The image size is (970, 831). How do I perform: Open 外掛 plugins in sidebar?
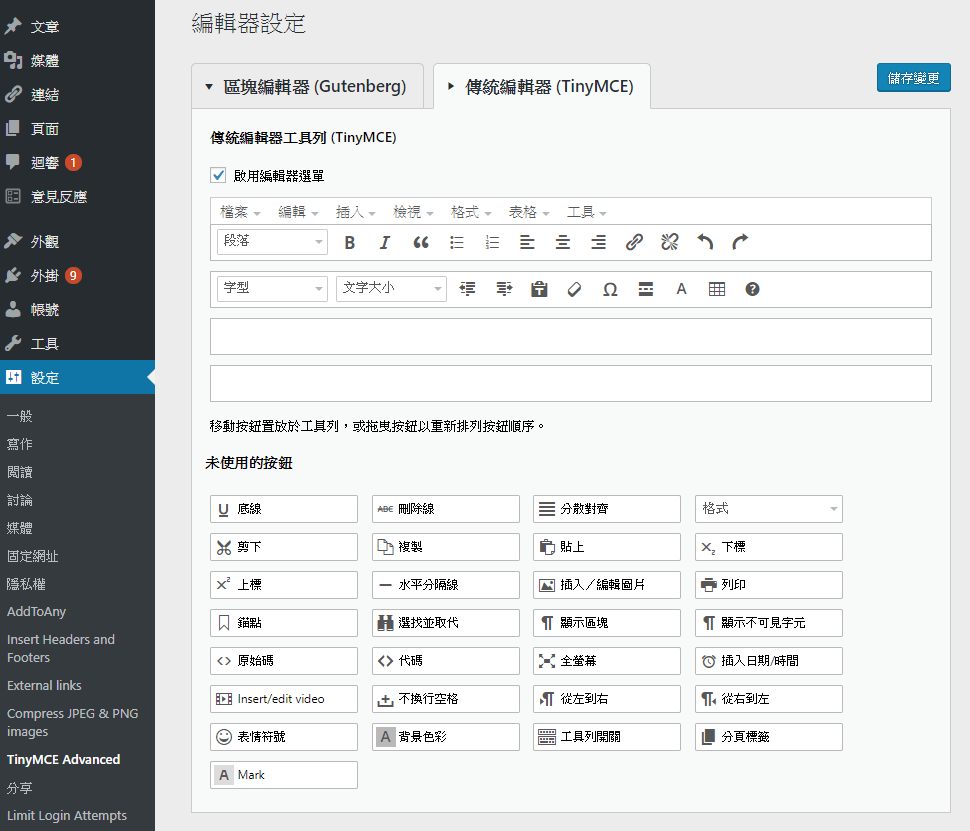pos(77,275)
